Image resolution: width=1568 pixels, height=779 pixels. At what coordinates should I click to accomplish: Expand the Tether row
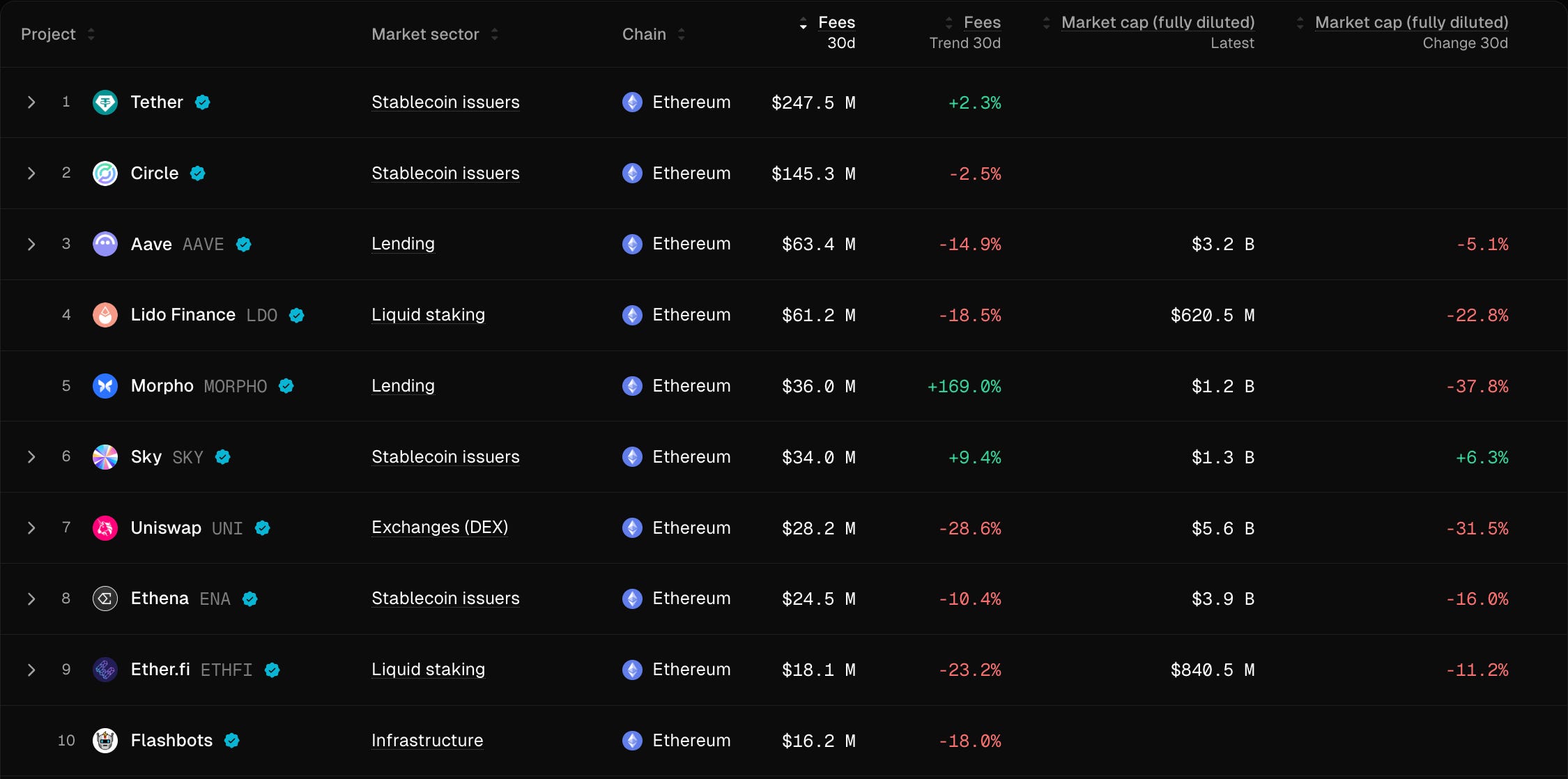pos(31,102)
